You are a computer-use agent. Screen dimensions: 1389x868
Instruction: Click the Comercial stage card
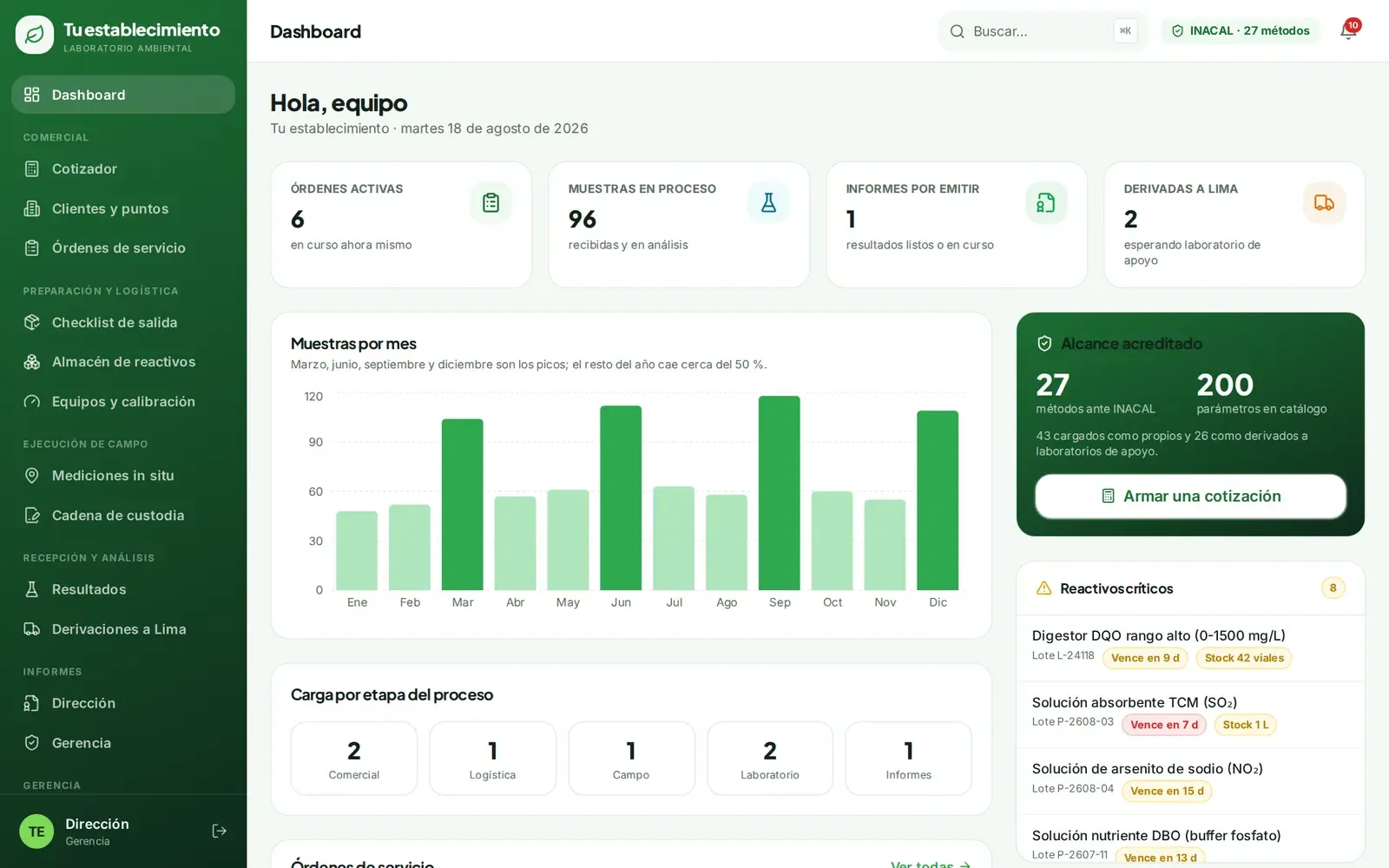pyautogui.click(x=354, y=759)
